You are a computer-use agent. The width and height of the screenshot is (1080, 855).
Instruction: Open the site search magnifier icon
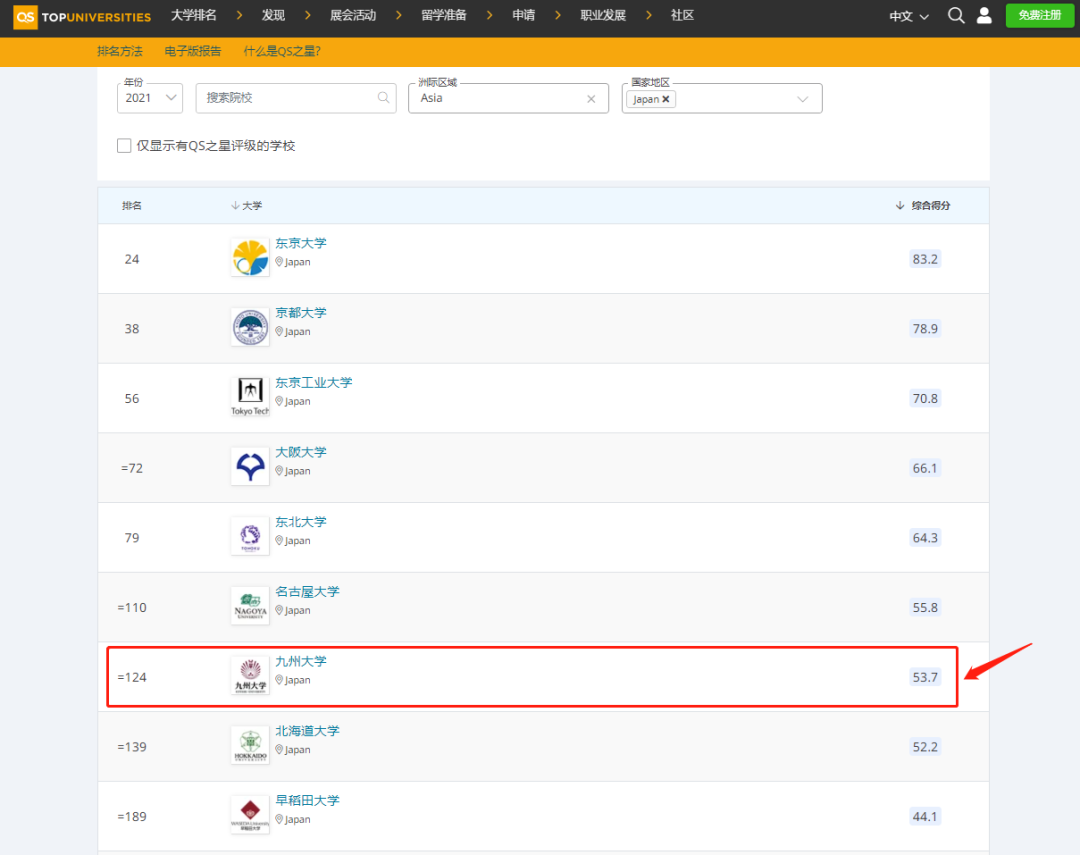click(956, 16)
